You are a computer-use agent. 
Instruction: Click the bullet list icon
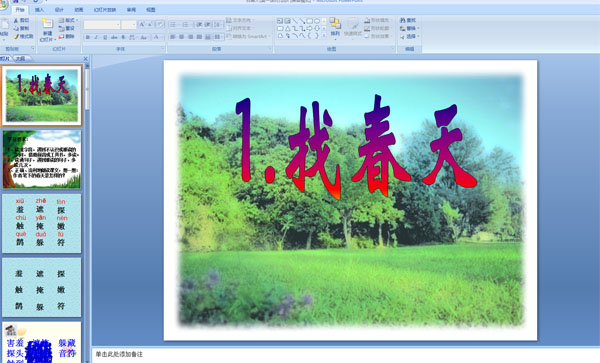(173, 25)
